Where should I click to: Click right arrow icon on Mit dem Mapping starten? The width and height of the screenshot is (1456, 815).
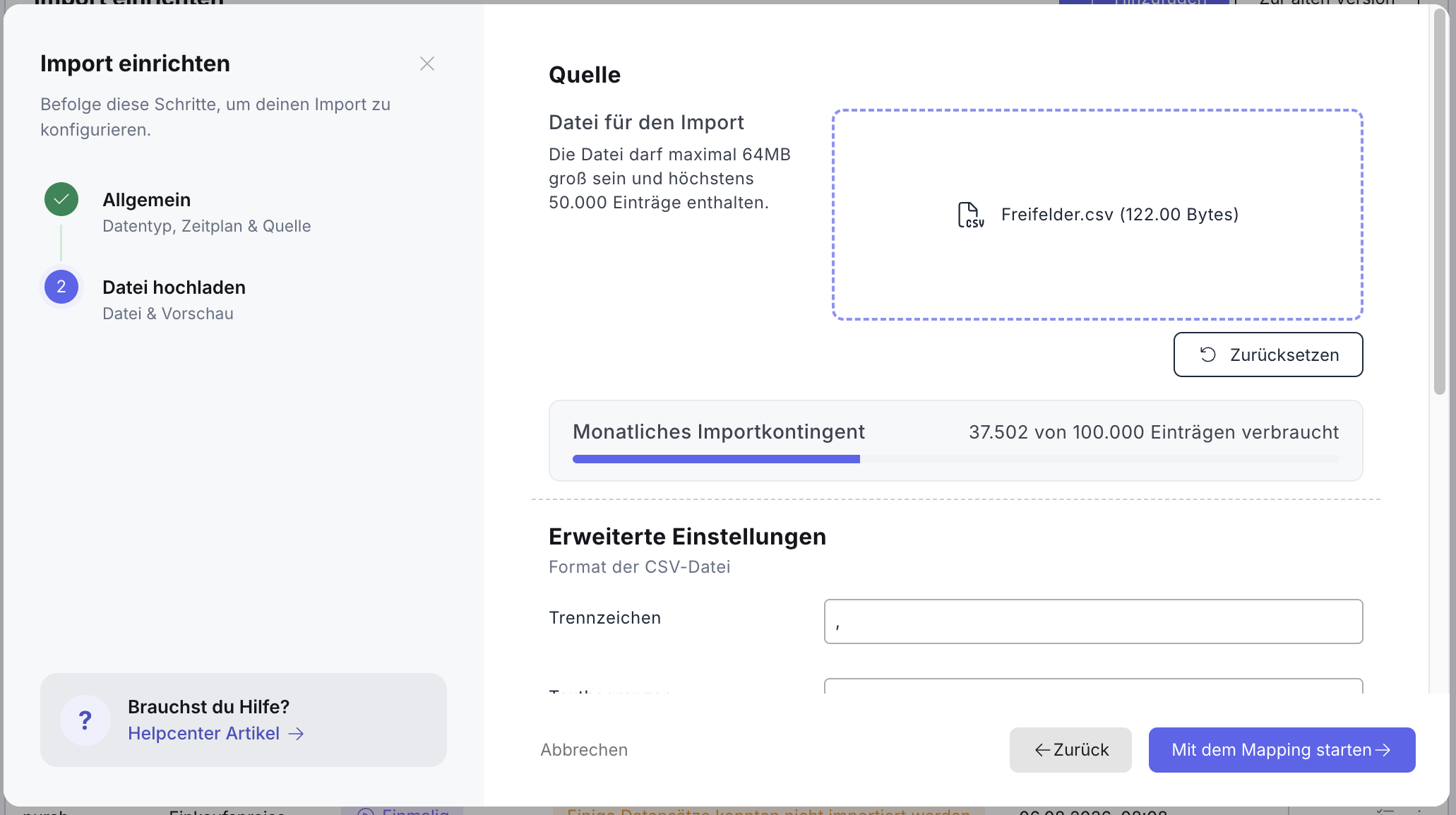[1383, 750]
